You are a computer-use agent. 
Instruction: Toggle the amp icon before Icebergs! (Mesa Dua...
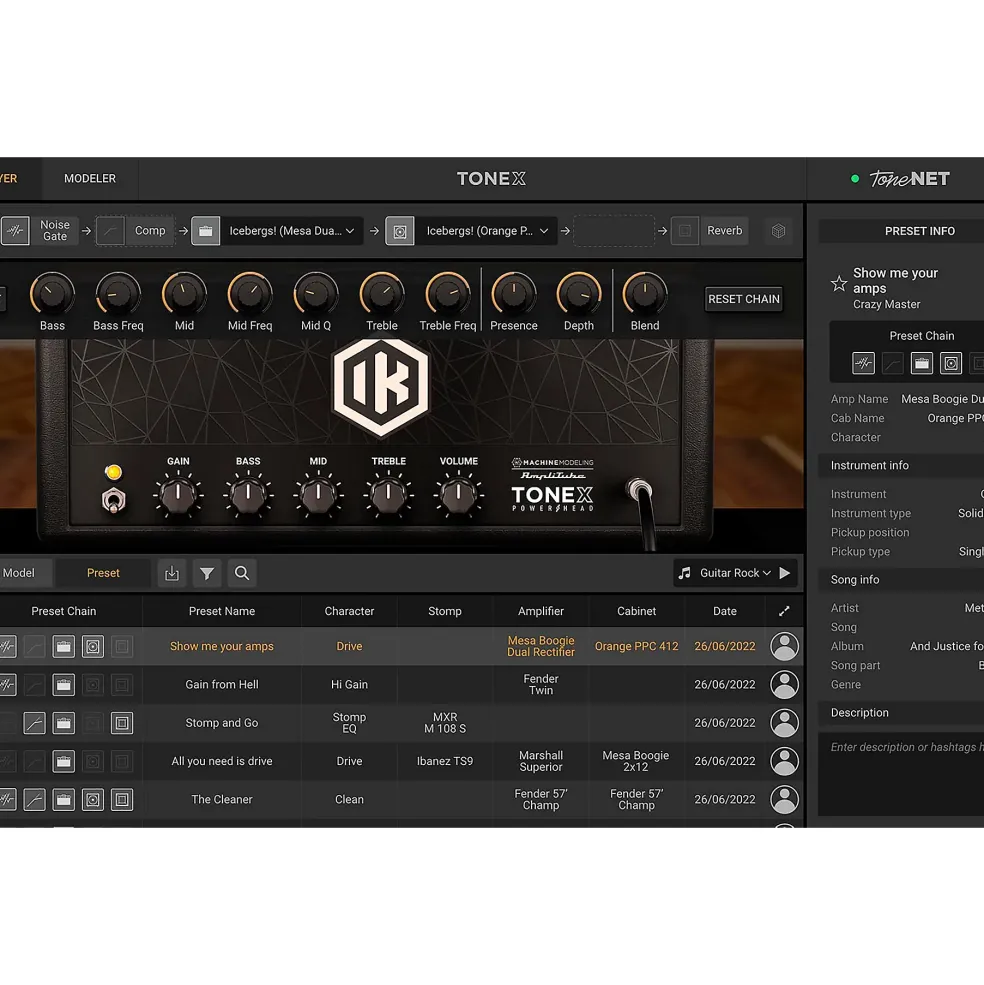(x=205, y=231)
